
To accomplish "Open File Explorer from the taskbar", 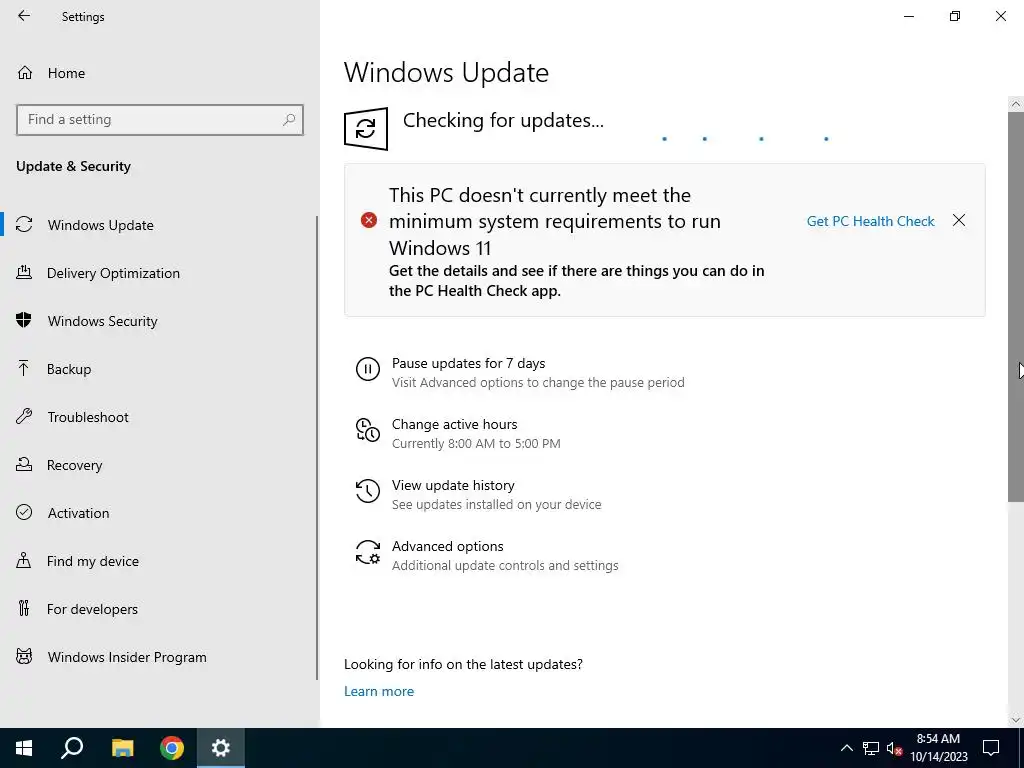I will pos(122,748).
